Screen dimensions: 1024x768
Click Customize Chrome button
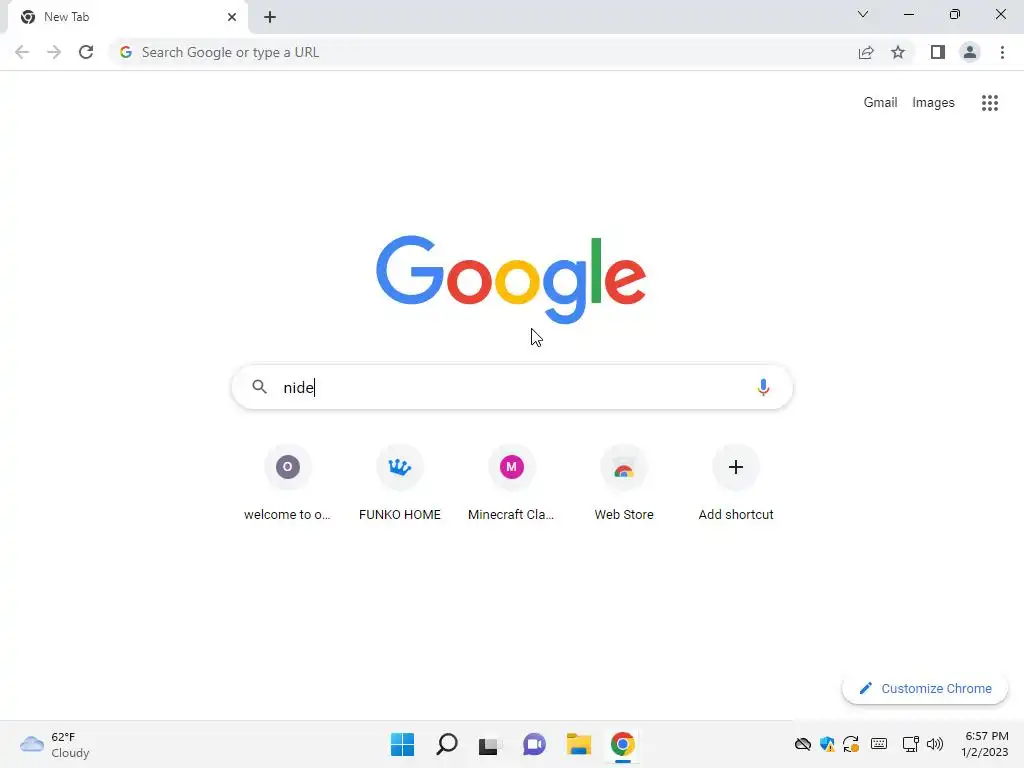[x=925, y=688]
